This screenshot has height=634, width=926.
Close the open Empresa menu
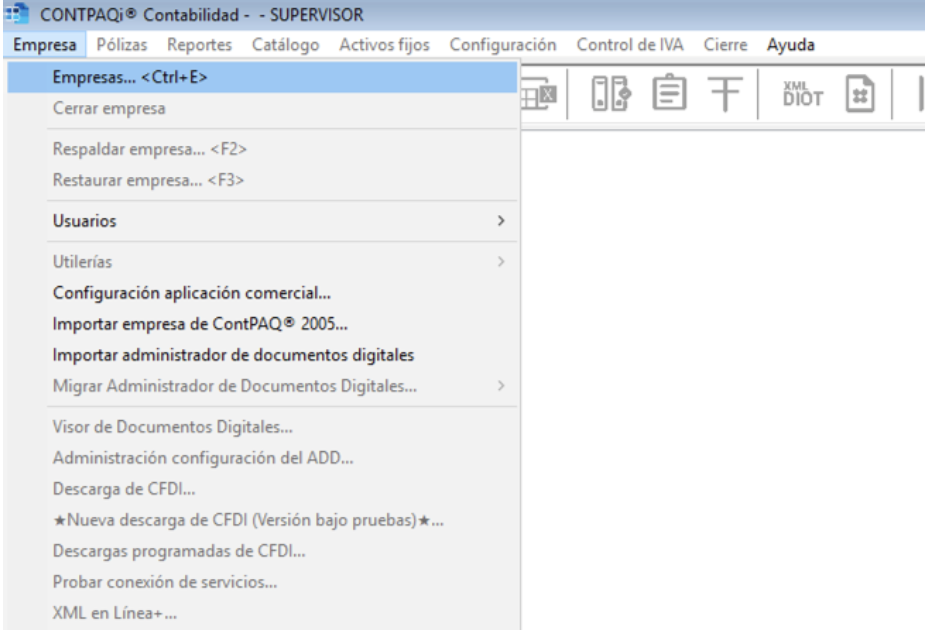[45, 45]
